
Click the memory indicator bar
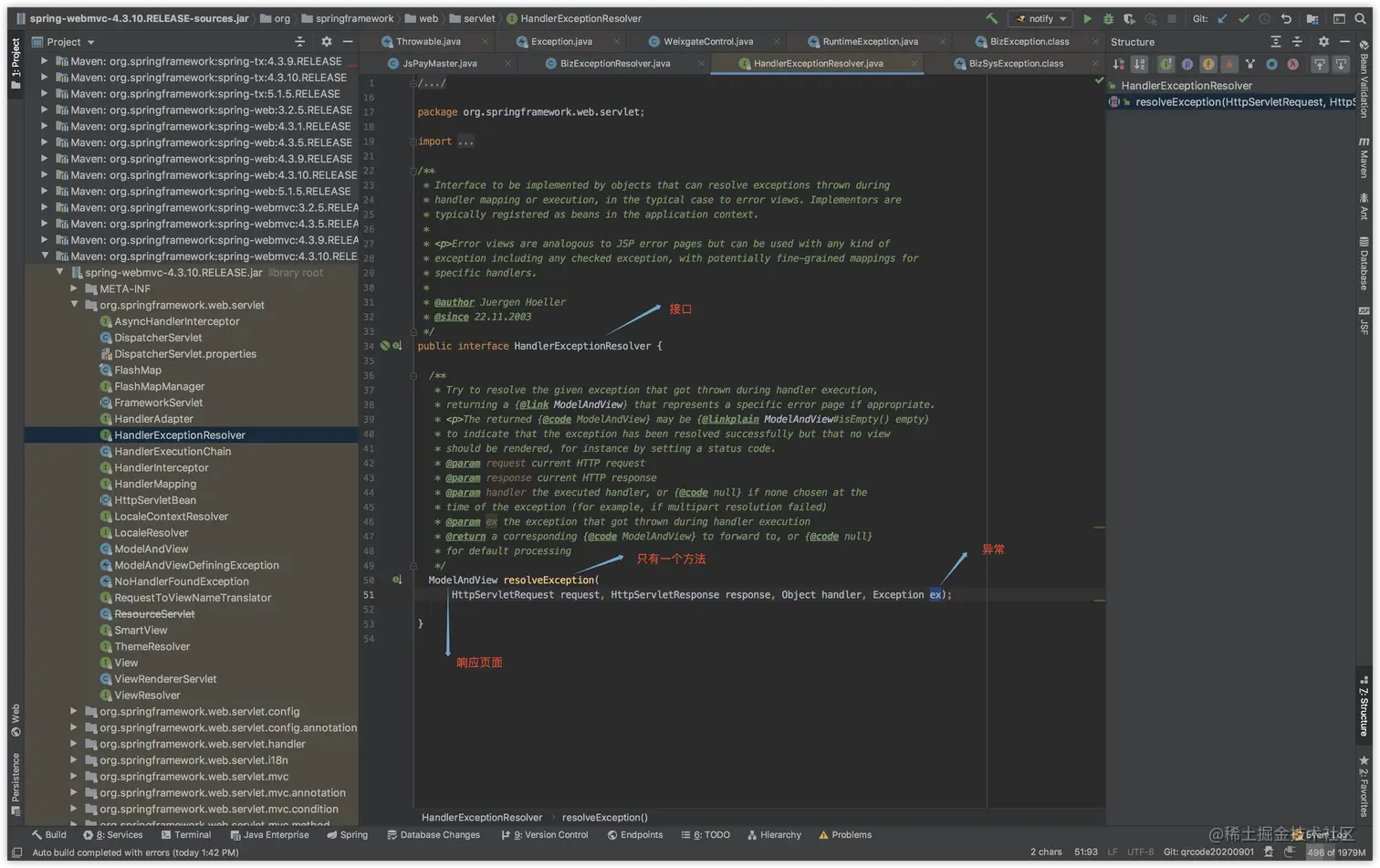click(x=1335, y=852)
